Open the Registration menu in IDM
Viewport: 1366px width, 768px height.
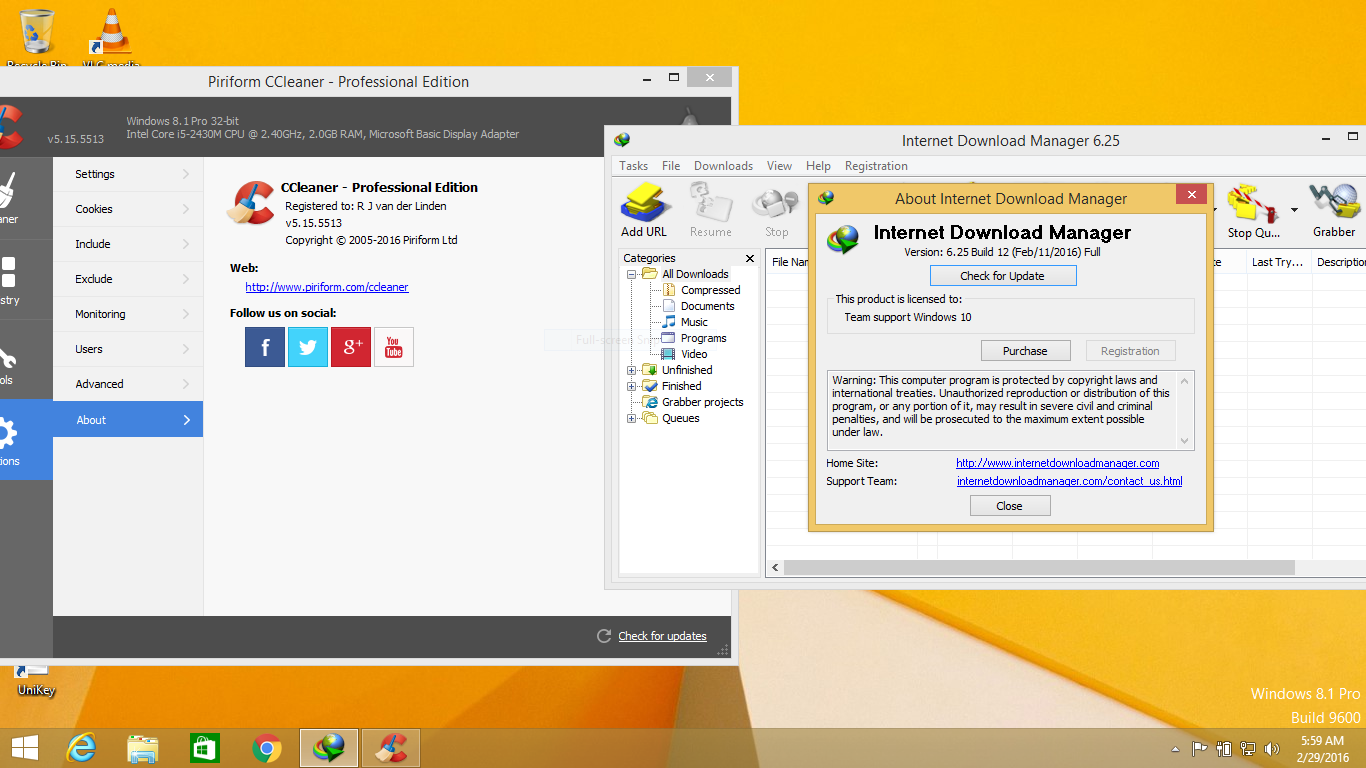coord(876,166)
